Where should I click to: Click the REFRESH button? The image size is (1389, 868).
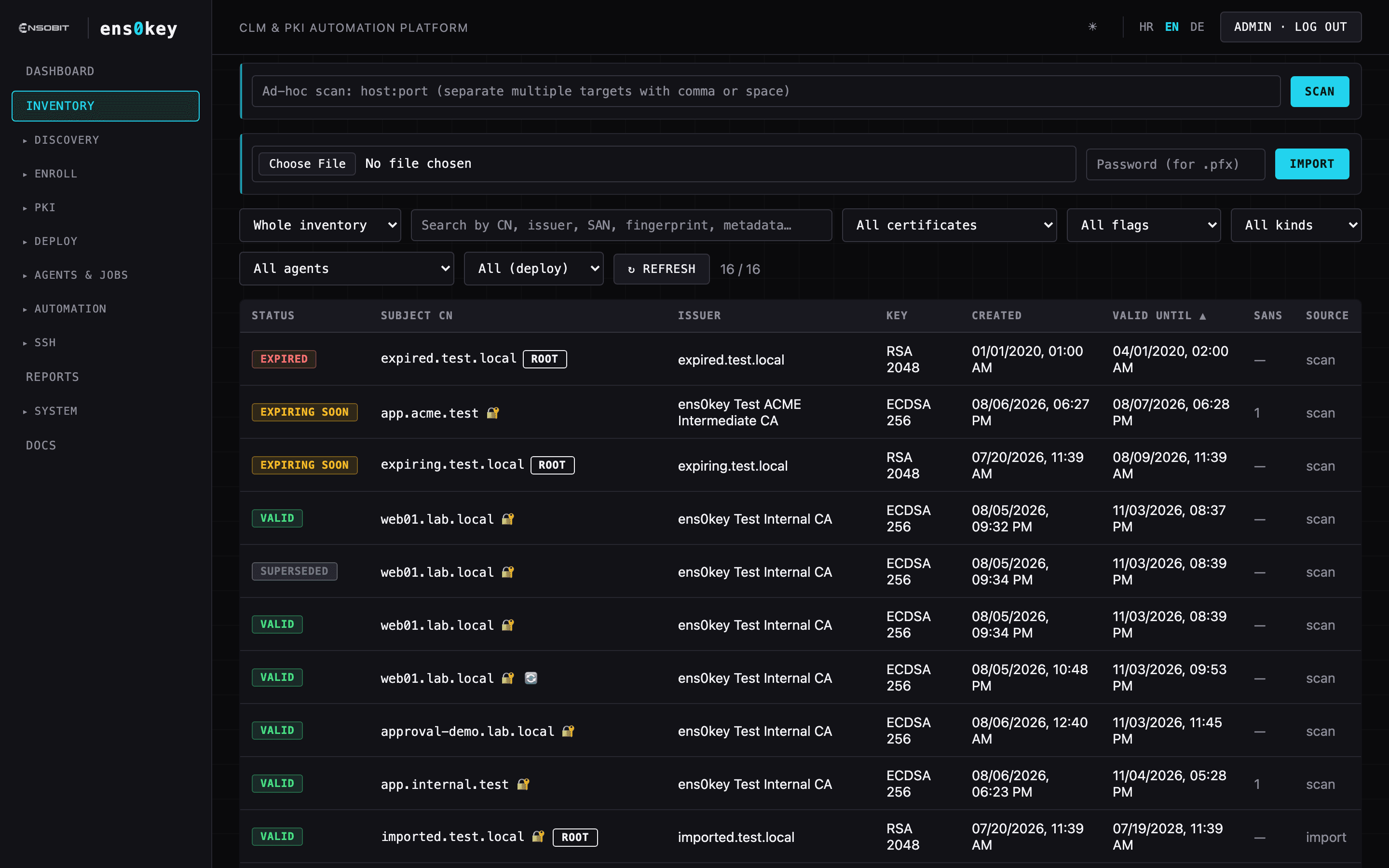coord(661,269)
